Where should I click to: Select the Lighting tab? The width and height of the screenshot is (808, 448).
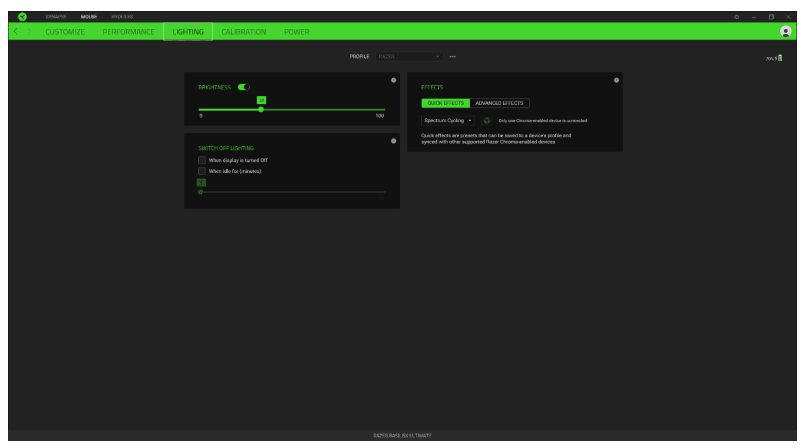click(x=188, y=31)
